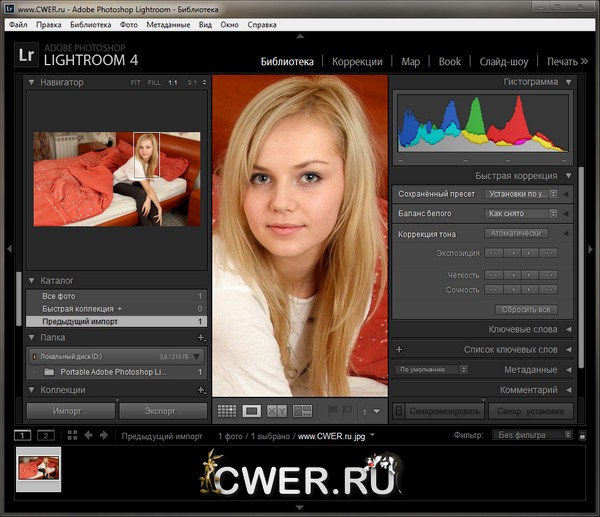
Task: Switch to Grid view in toolbar
Action: click(226, 410)
